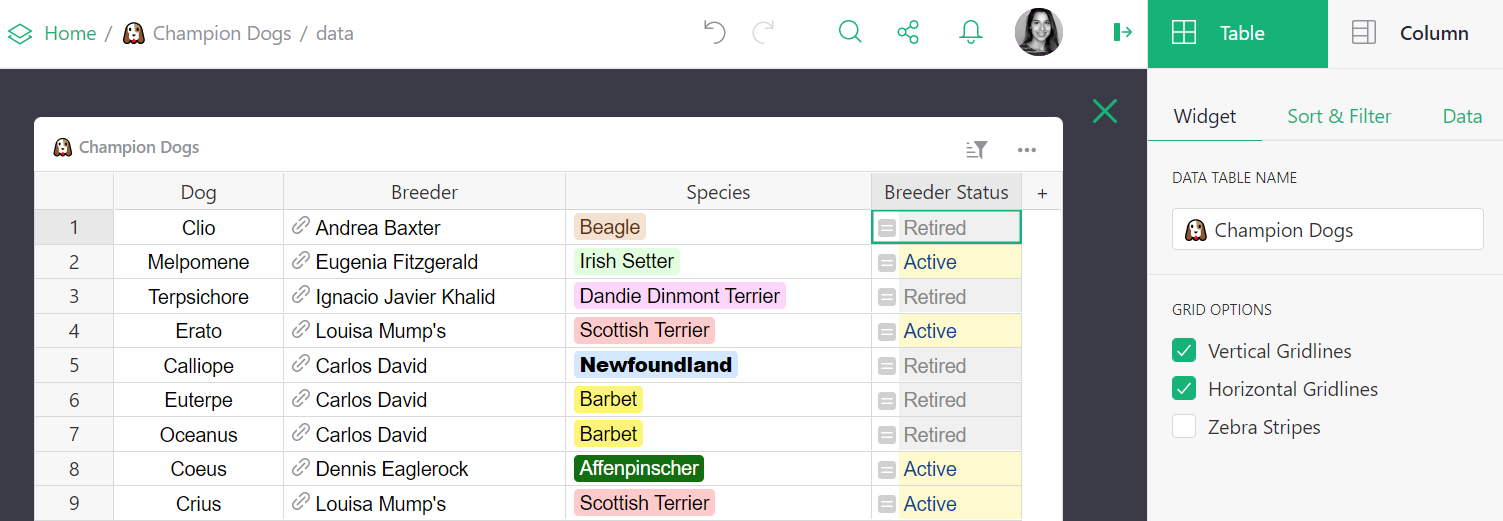The image size is (1503, 521).
Task: Open the share menu icon
Action: click(x=908, y=33)
